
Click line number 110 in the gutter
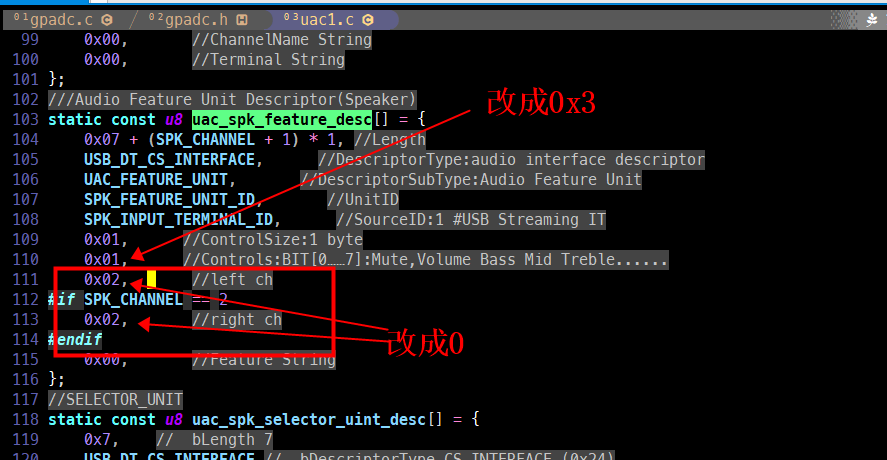pyautogui.click(x=25, y=259)
